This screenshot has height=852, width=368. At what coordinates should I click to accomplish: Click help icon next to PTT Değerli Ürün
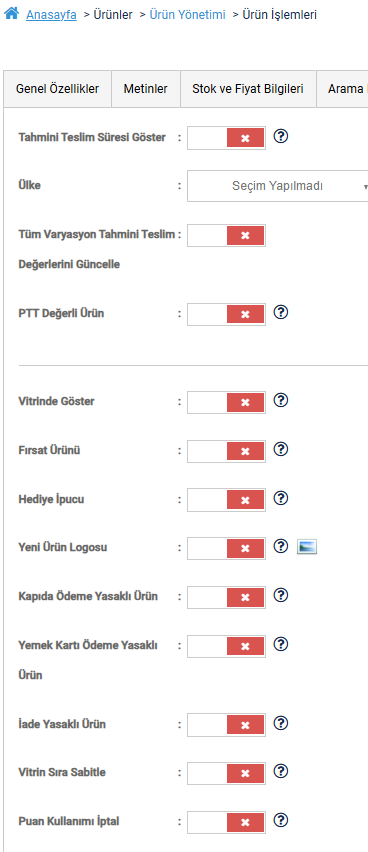280,312
